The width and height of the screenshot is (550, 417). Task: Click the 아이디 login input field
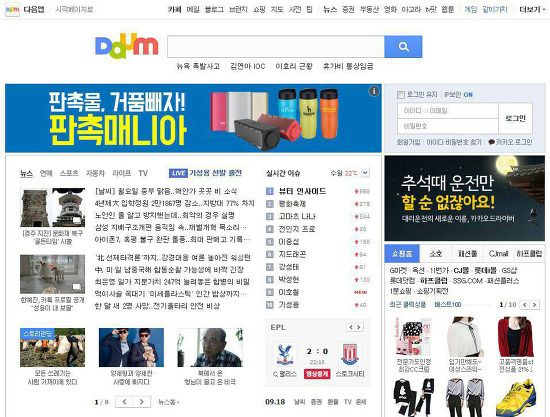448,111
